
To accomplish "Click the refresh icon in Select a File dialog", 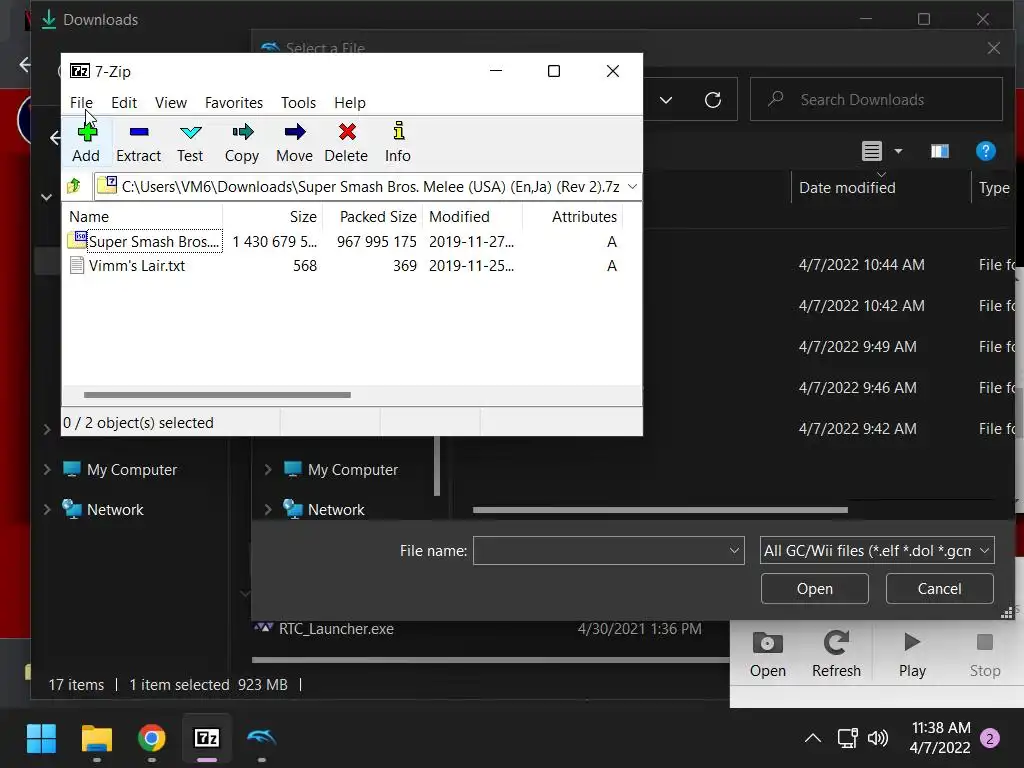I will [712, 100].
